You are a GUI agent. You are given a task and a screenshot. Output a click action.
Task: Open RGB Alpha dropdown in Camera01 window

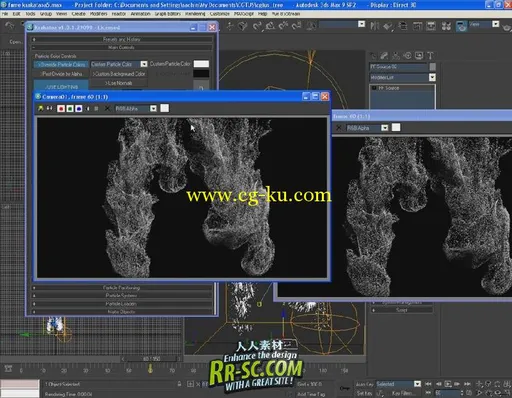pyautogui.click(x=153, y=109)
